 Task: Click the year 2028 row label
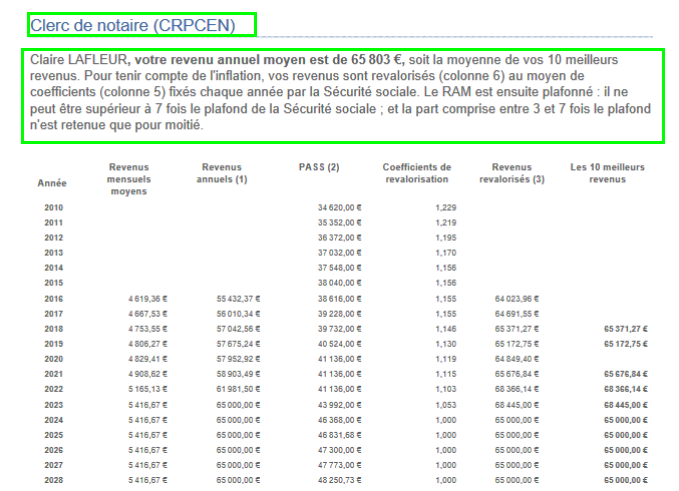53,481
